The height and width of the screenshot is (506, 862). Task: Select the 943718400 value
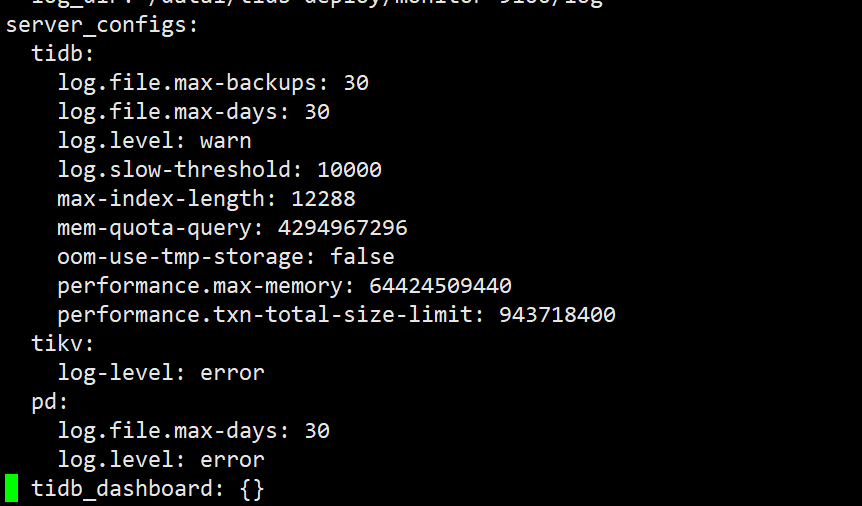coord(557,315)
